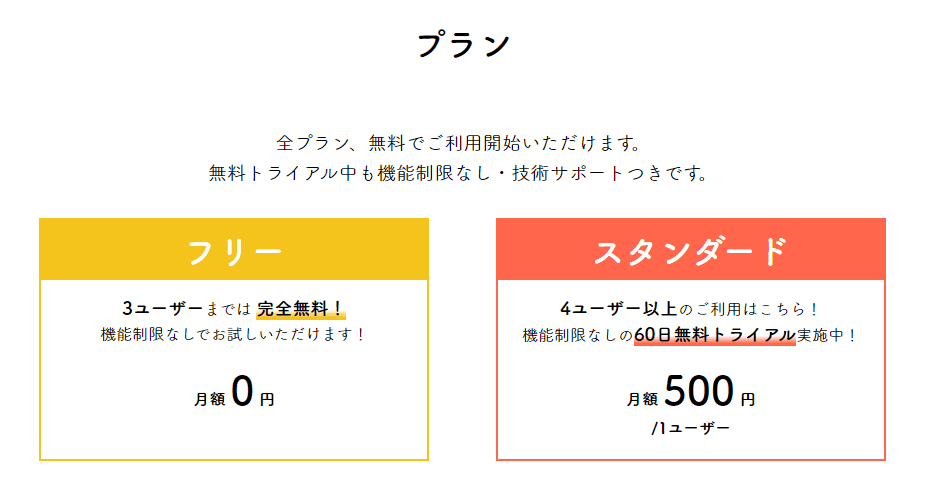Image resolution: width=939 pixels, height=489 pixels.
Task: Select the フリー plan header
Action: point(234,250)
